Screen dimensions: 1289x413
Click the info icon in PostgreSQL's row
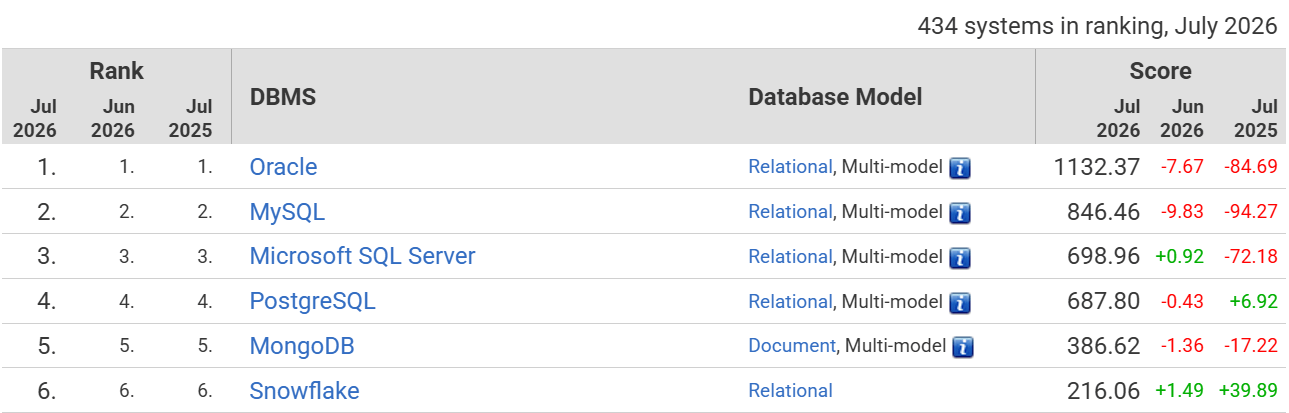961,302
